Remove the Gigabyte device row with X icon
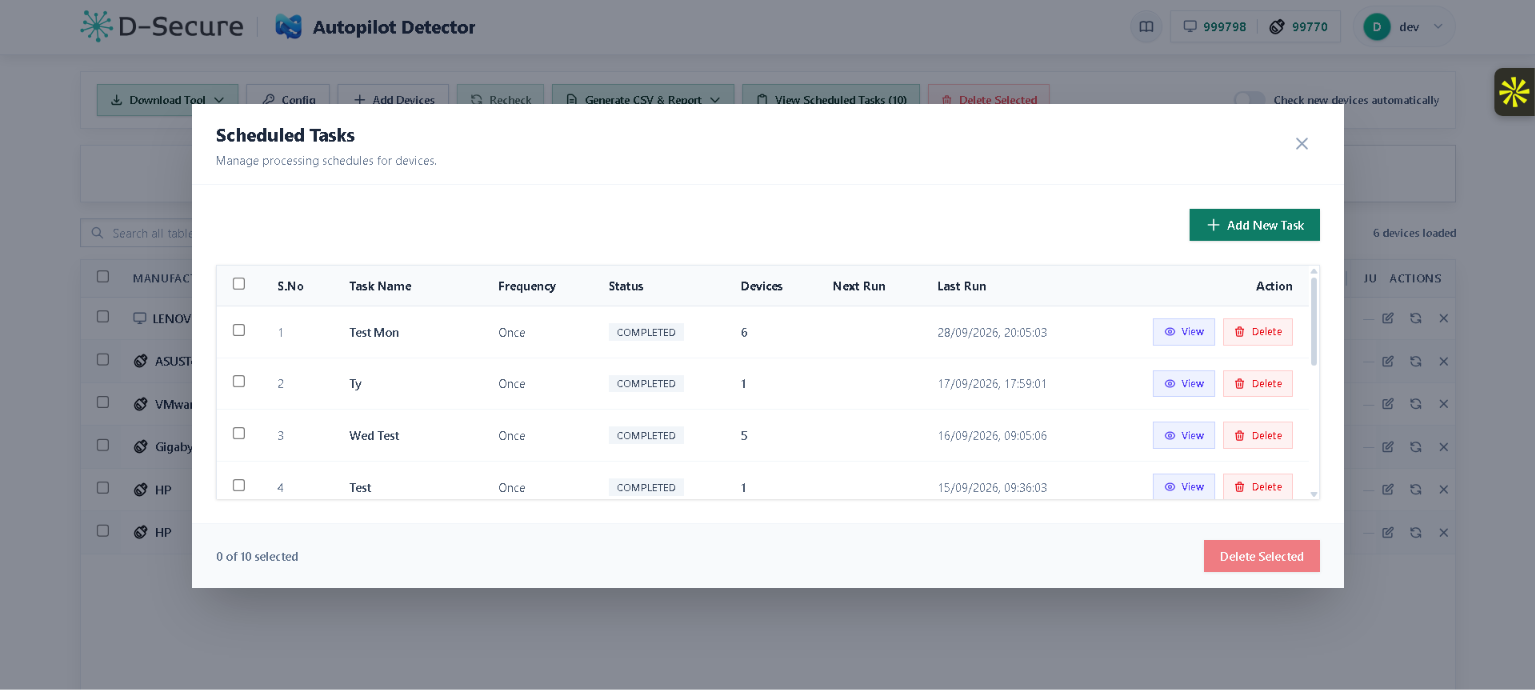 click(1443, 447)
